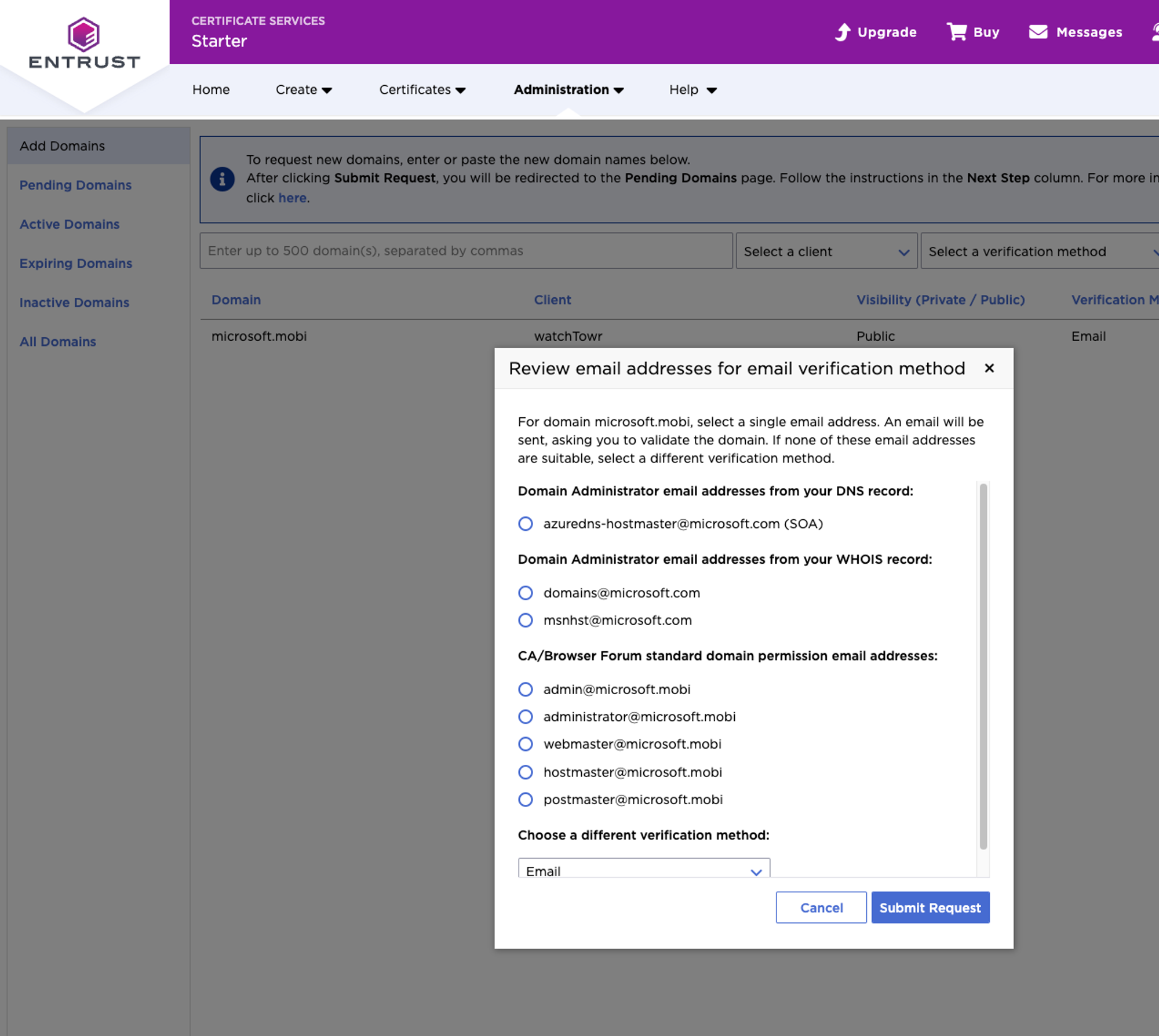
Task: Open the Email verification method dropdown
Action: (643, 869)
